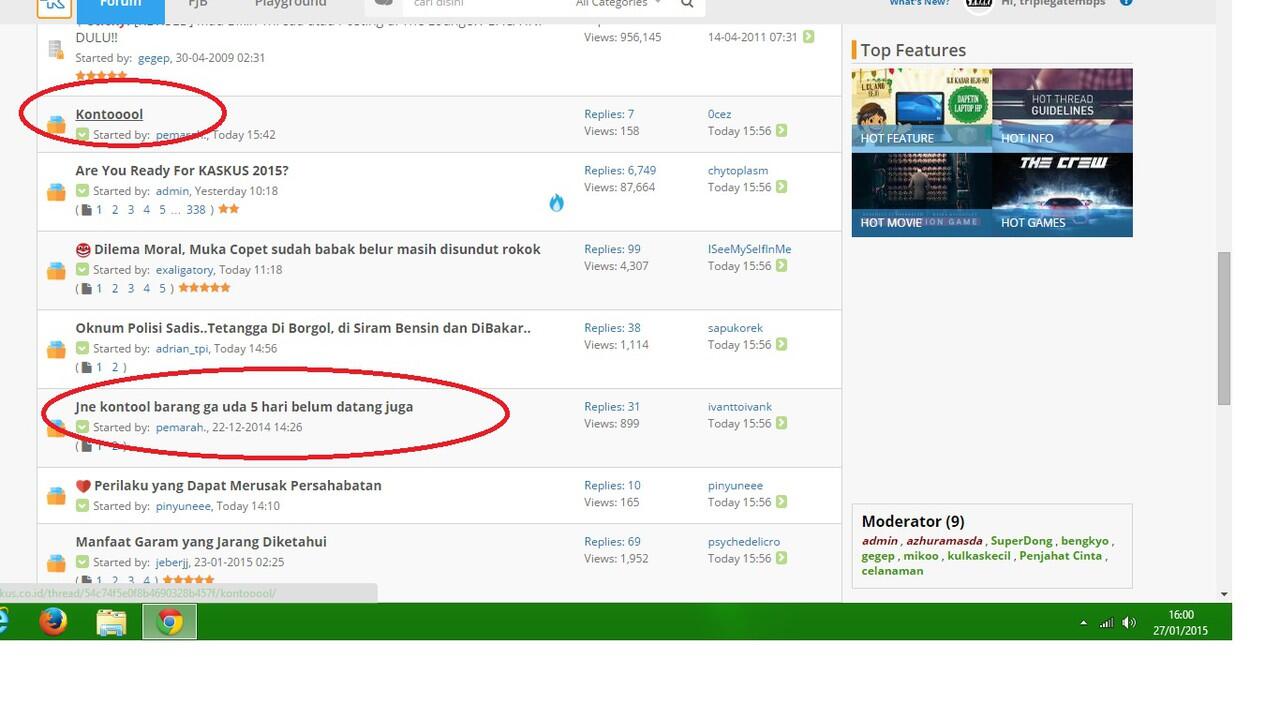1280x720 pixels.
Task: Go to page 5 of Dilema Moral thread
Action: (162, 288)
